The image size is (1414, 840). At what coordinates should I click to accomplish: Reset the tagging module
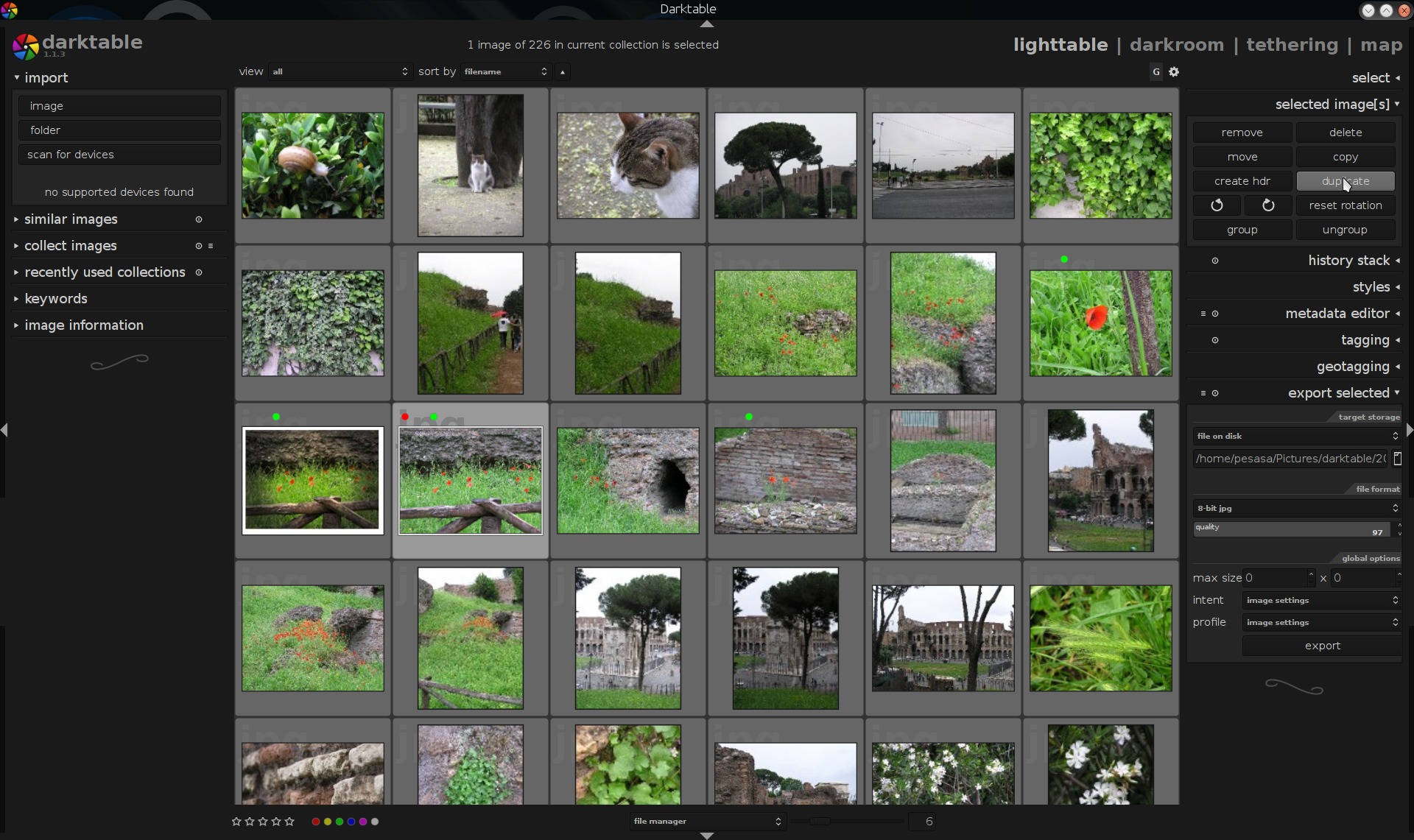(x=1215, y=340)
